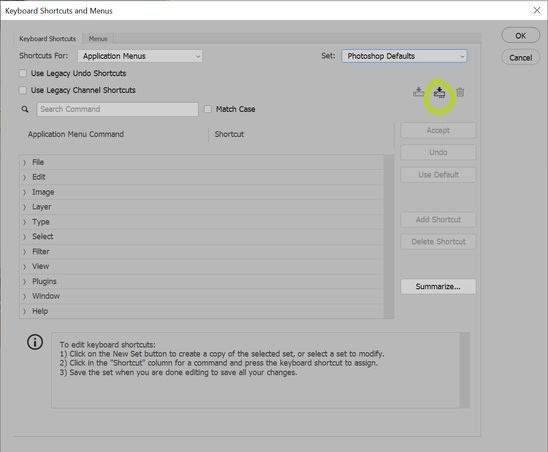Confirm with the OK button

pos(521,36)
